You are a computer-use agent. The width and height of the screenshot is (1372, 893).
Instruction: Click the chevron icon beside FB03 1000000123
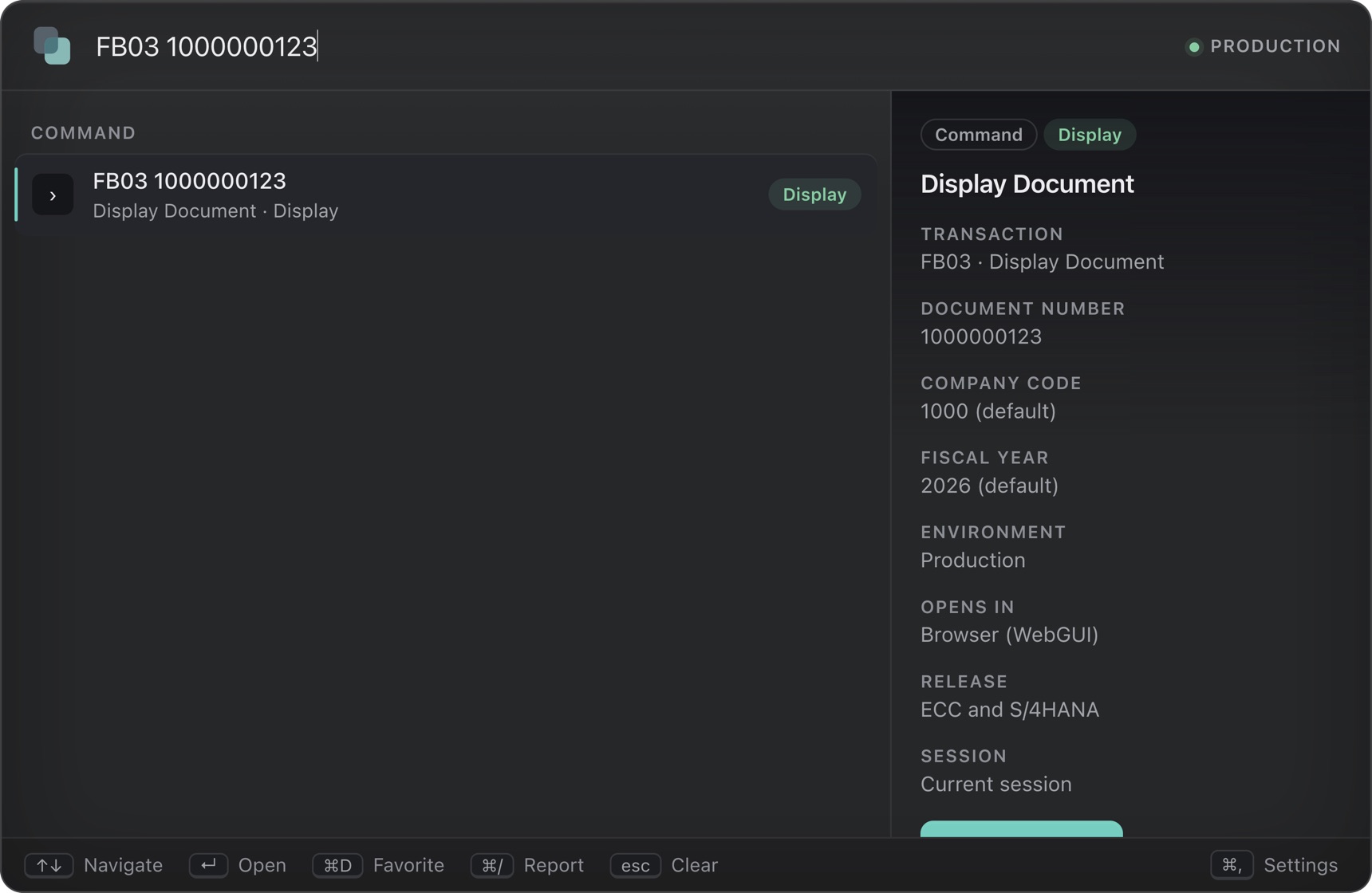(x=53, y=195)
